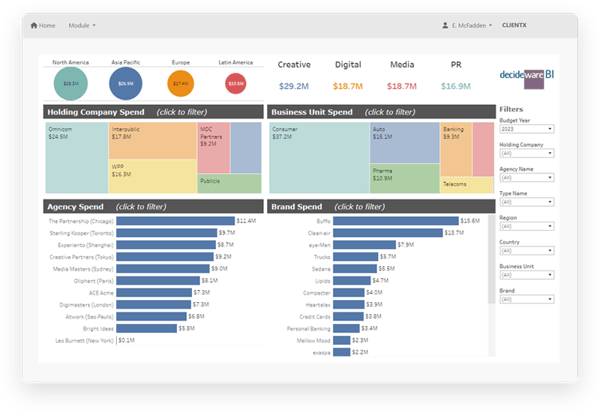Click the Lipido brand bar
Viewport: 600px width, 413px height.
click(352, 281)
